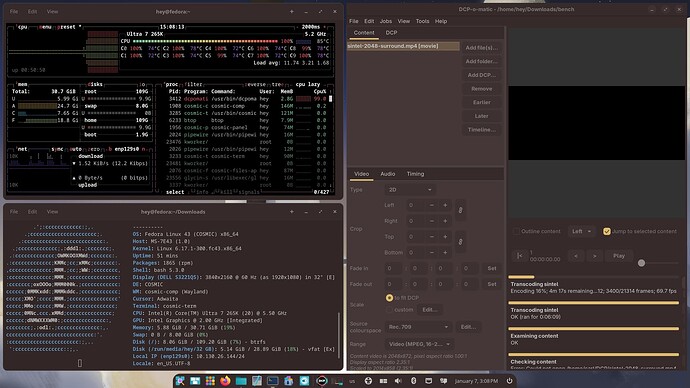Launch Firefox from the dock

click(225, 381)
